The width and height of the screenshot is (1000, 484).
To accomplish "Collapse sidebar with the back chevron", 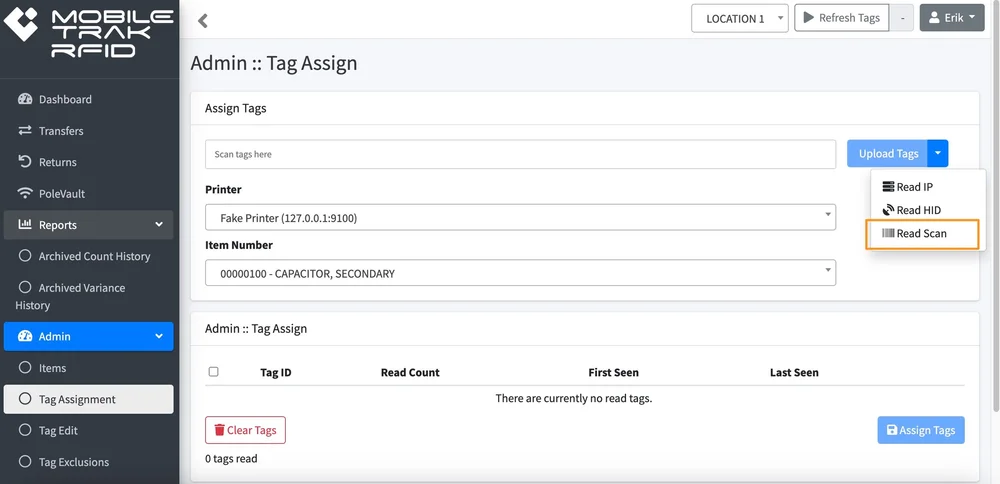I will coord(203,20).
